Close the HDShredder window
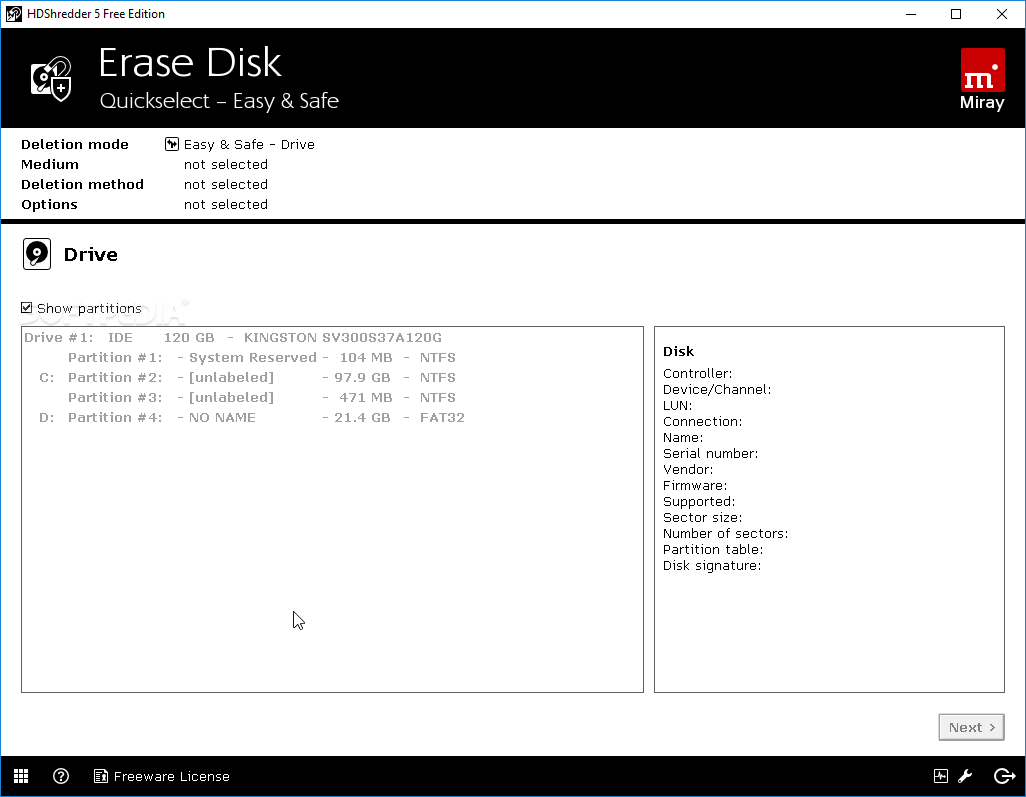The height and width of the screenshot is (797, 1026). click(1002, 14)
